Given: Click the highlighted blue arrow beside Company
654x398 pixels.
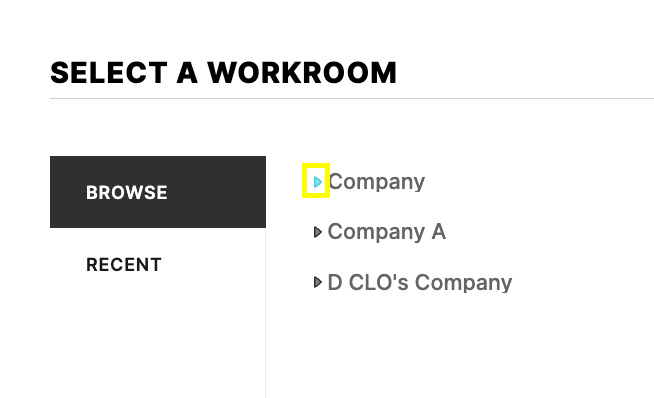Looking at the screenshot, I should 318,182.
